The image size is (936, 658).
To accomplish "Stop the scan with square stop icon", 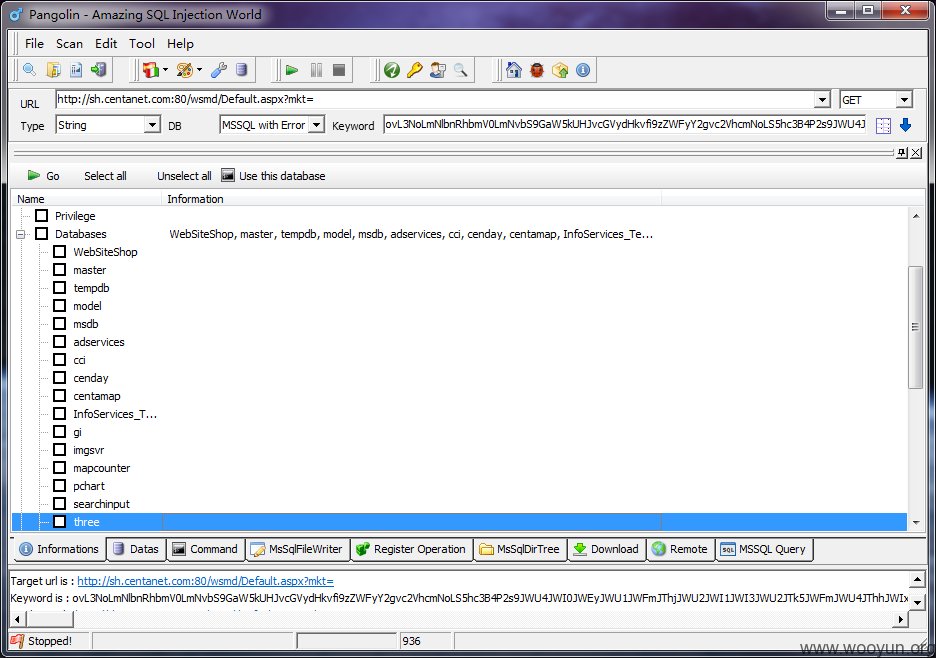I will (339, 70).
